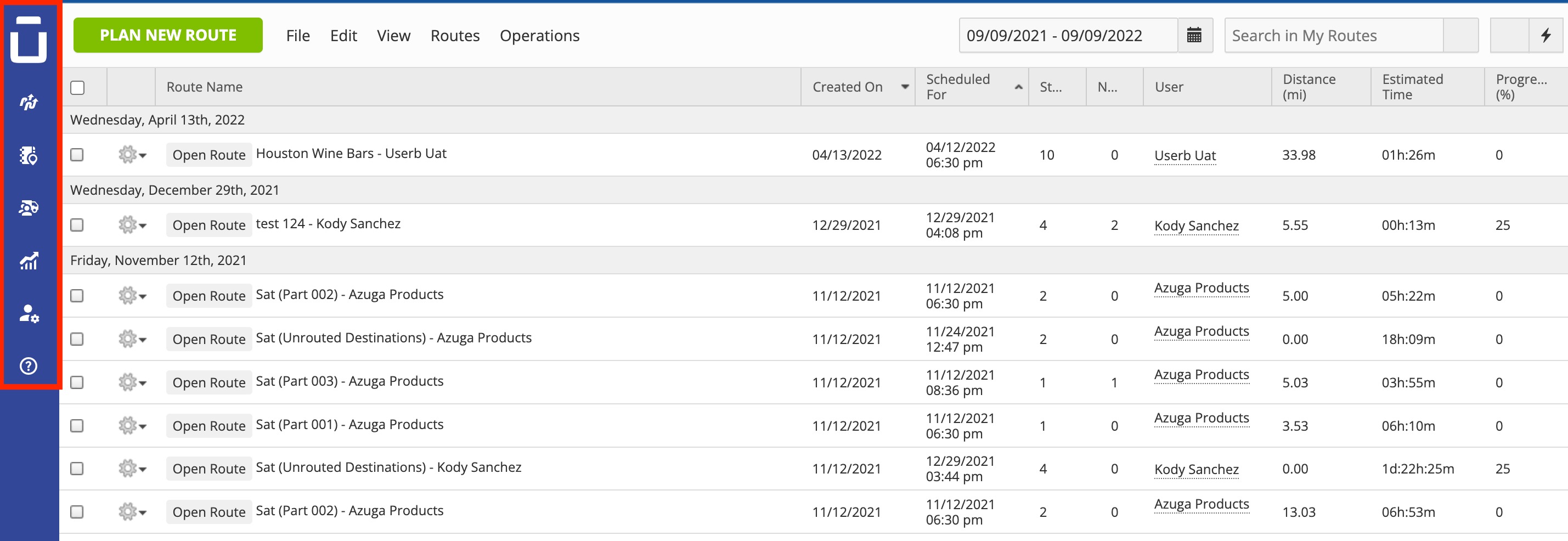Screen dimensions: 1568x541
Task: Check the Houston Wine Bars route checkbox
Action: point(77,155)
